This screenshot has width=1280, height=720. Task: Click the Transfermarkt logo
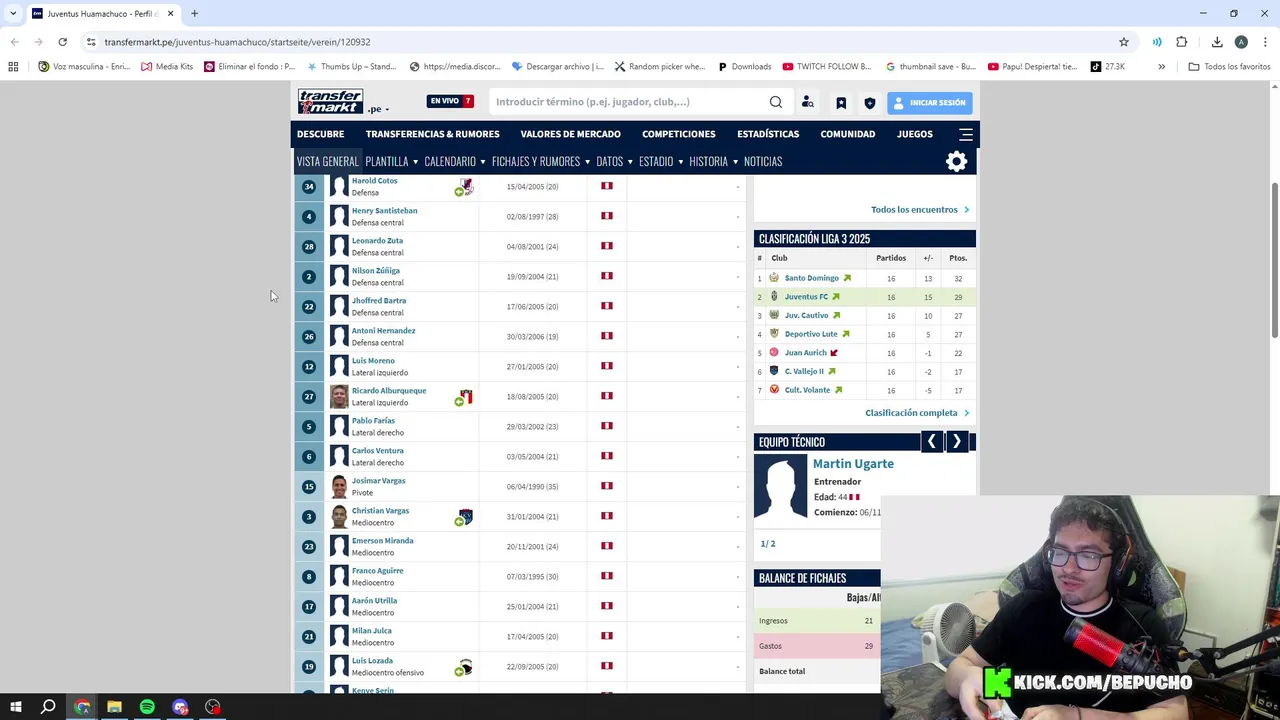(330, 101)
